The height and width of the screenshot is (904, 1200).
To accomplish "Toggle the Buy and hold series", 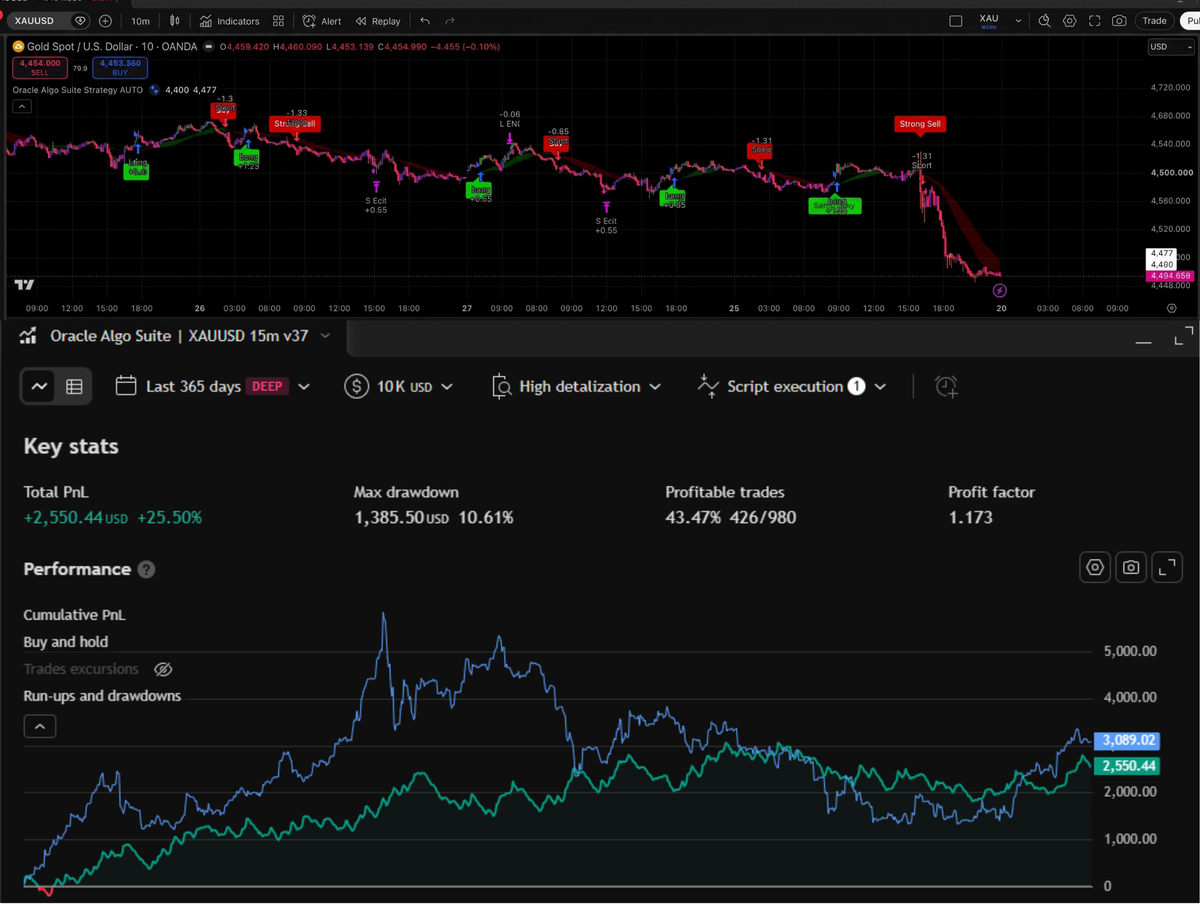I will click(66, 642).
